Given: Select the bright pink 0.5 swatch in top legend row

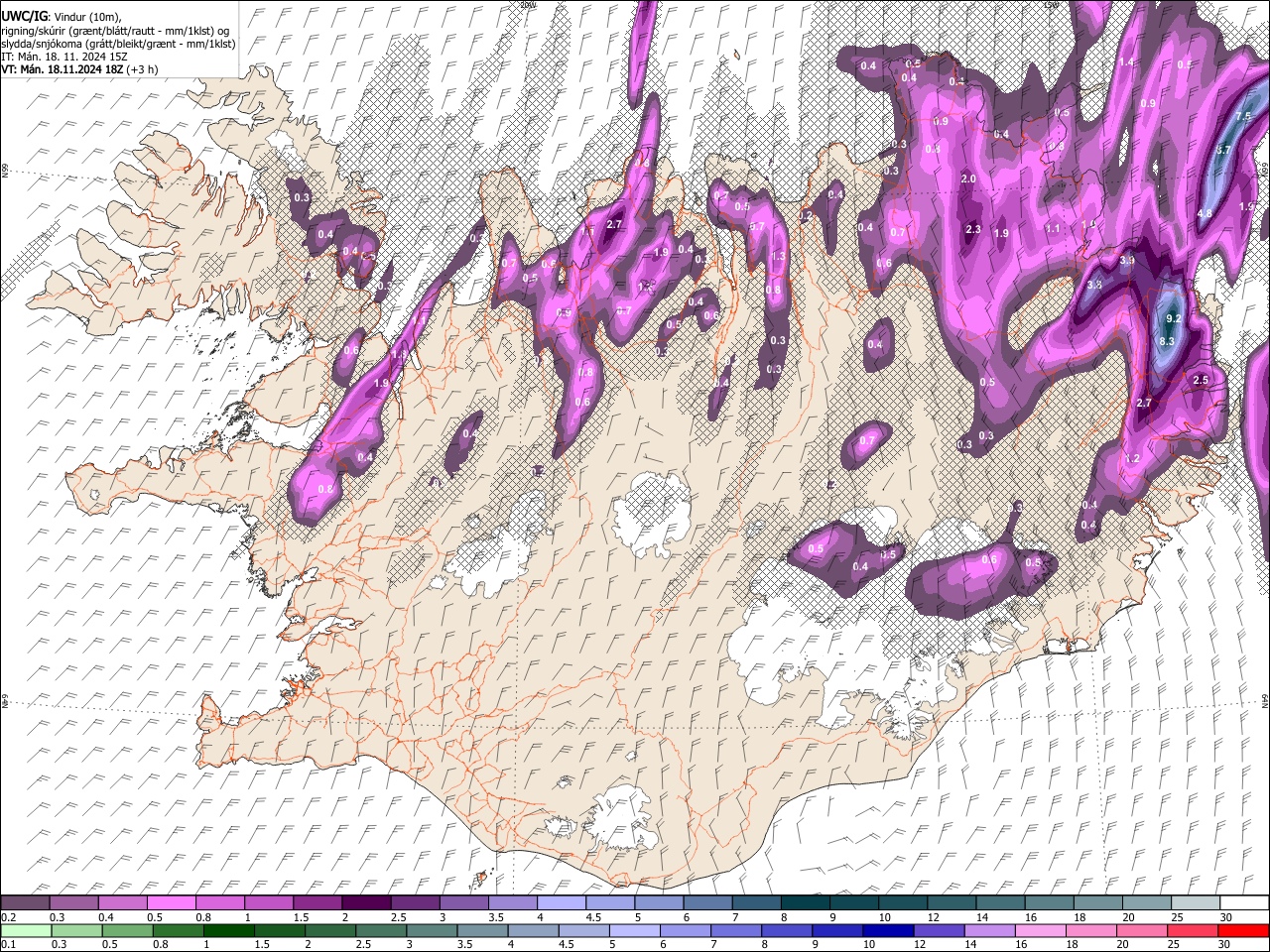Looking at the screenshot, I should point(171,902).
